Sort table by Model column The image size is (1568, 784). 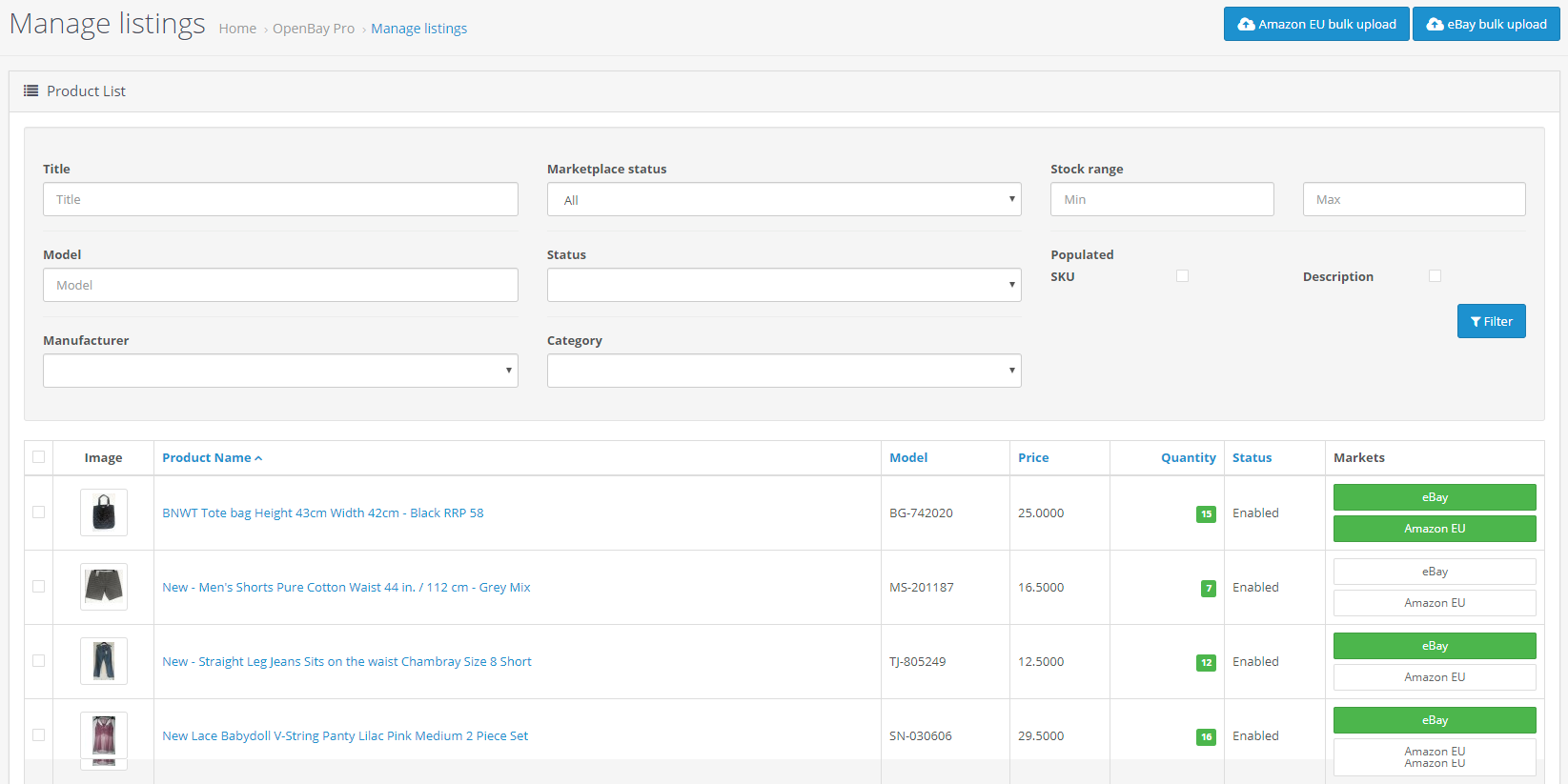click(908, 457)
